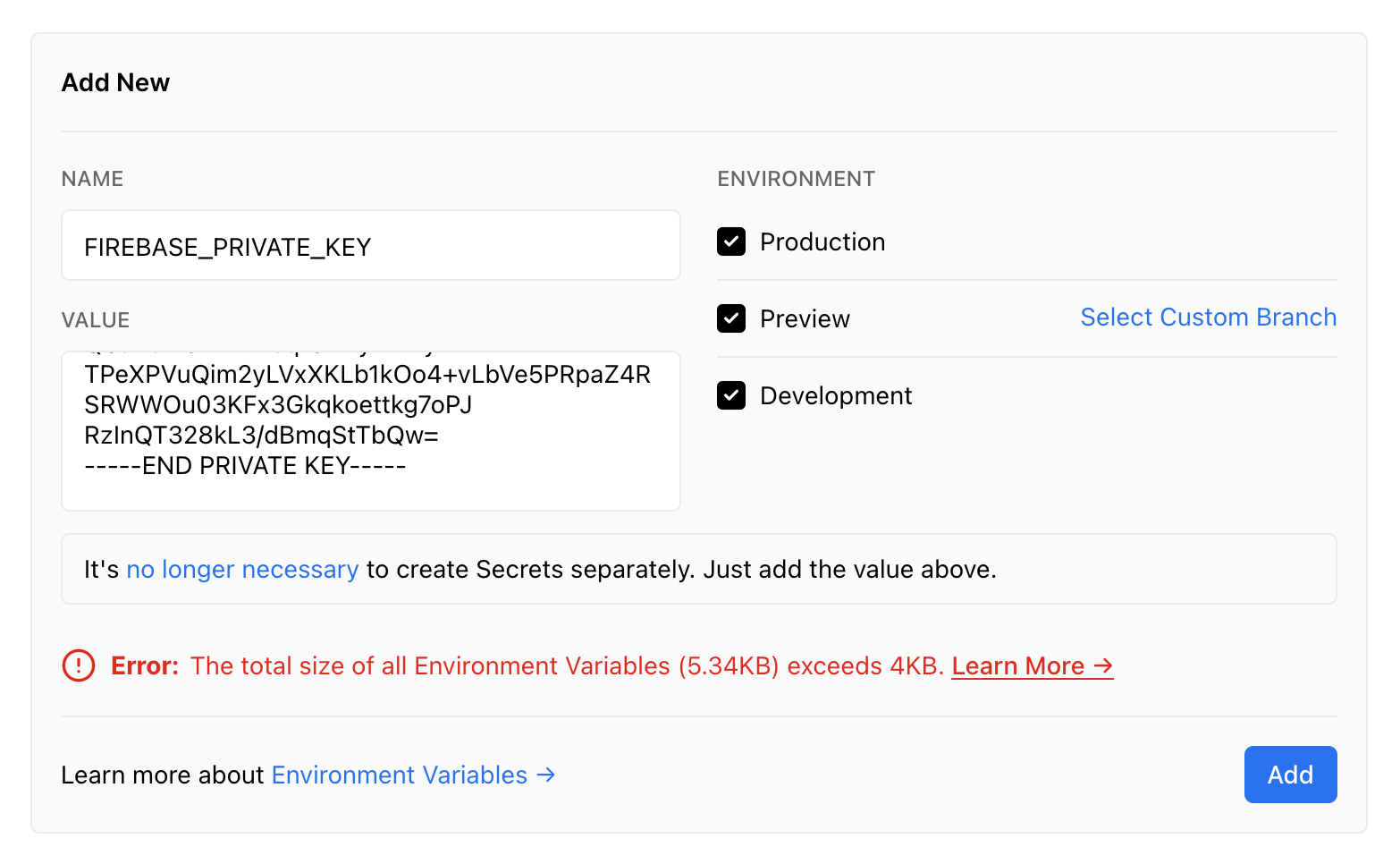The width and height of the screenshot is (1400, 864).
Task: Click the '-----END PRIVATE KEY-----' line
Action: tap(245, 466)
